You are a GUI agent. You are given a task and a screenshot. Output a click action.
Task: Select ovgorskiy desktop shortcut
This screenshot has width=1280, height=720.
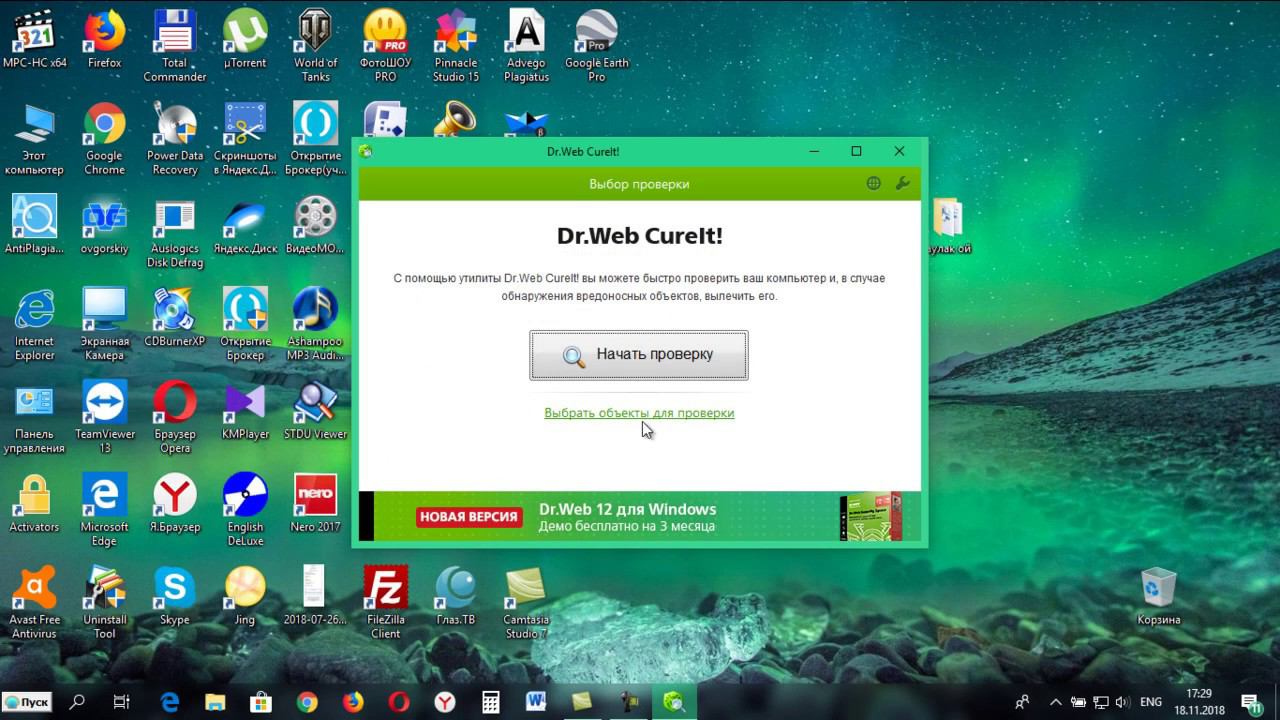pos(104,226)
